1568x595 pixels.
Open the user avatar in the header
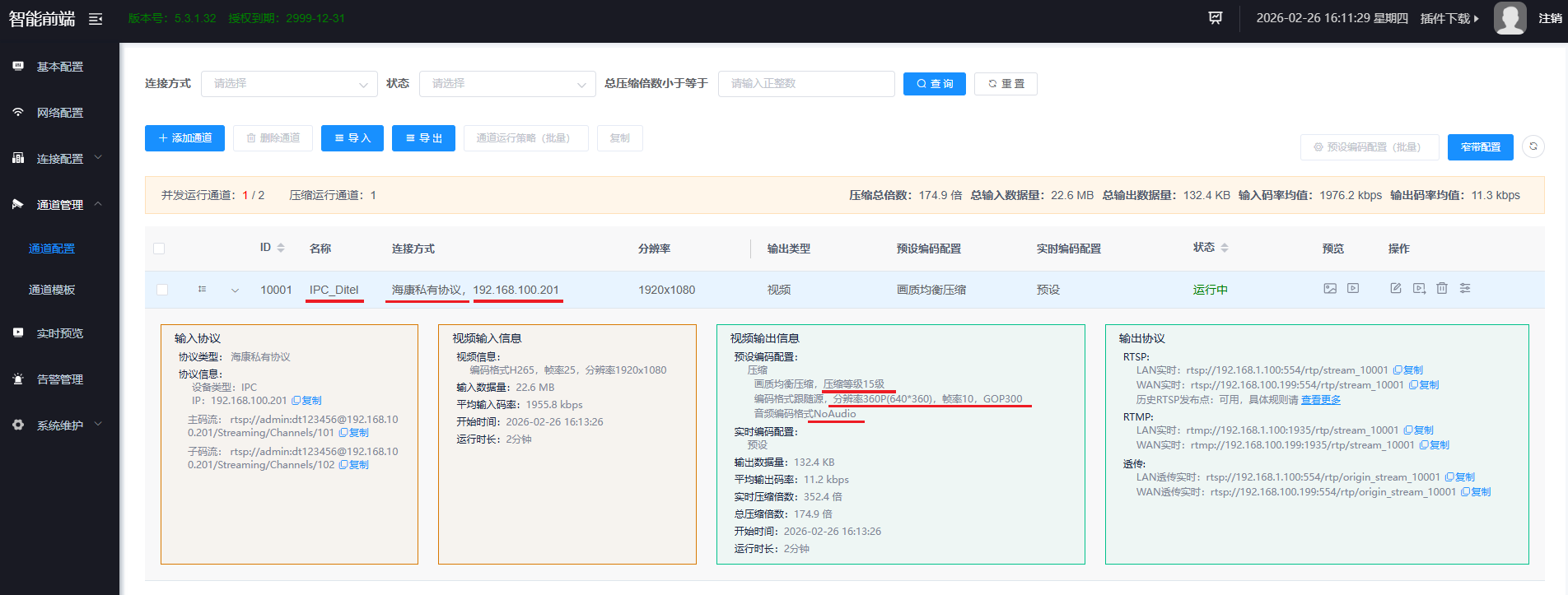tap(1510, 18)
